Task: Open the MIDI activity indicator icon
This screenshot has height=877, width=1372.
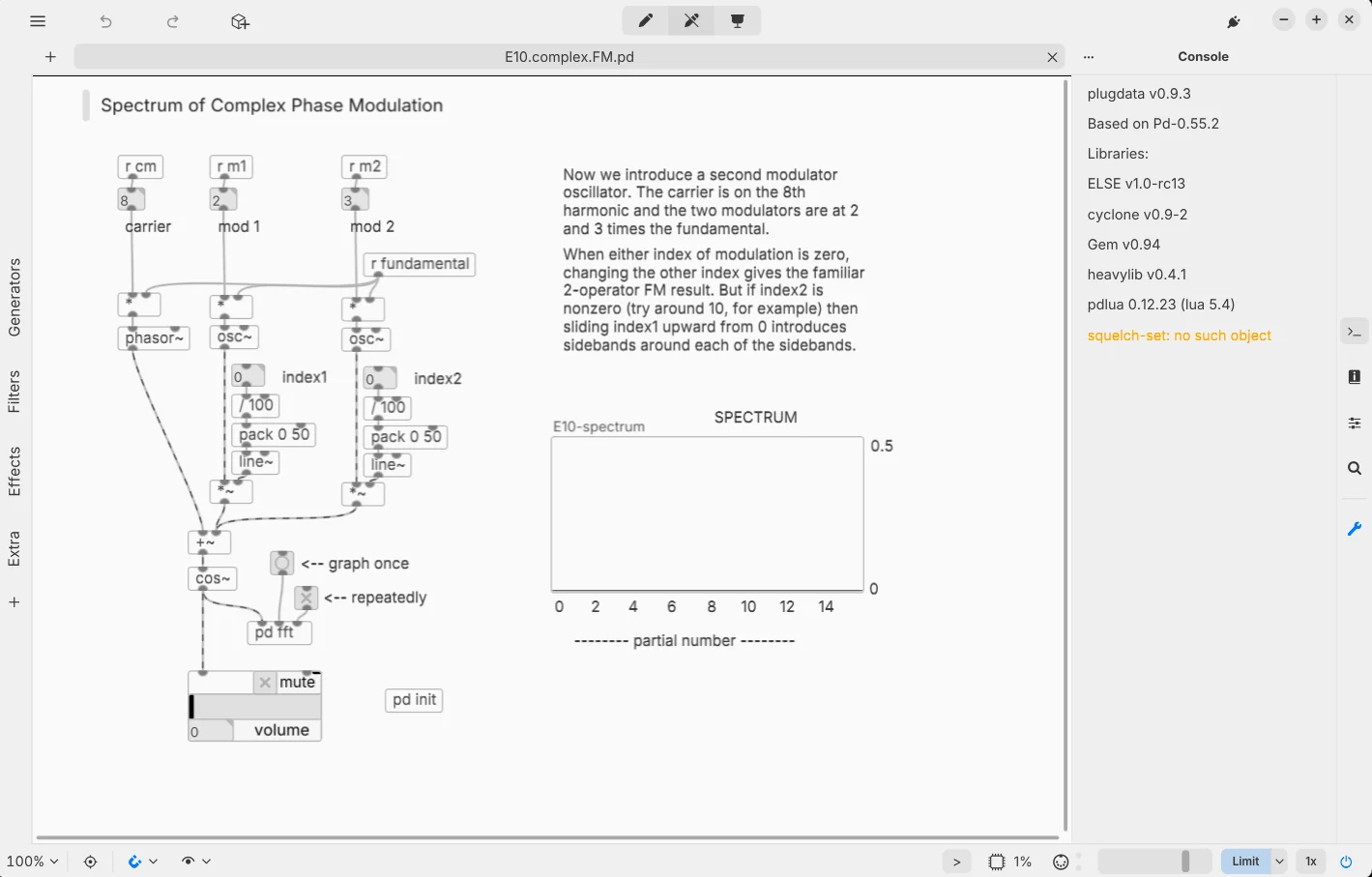Action: pyautogui.click(x=1062, y=862)
